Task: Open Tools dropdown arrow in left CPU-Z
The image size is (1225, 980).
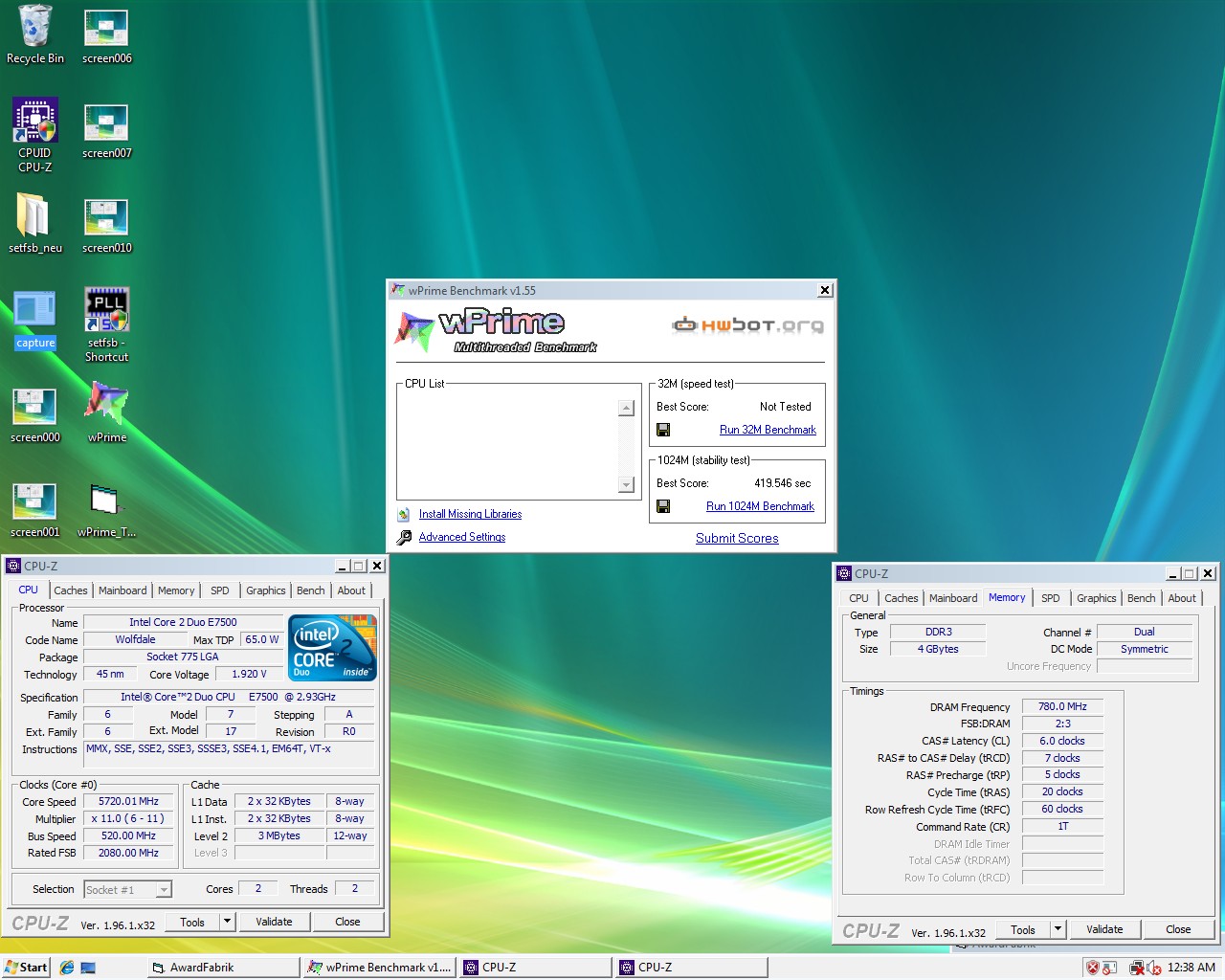Action: pos(227,922)
